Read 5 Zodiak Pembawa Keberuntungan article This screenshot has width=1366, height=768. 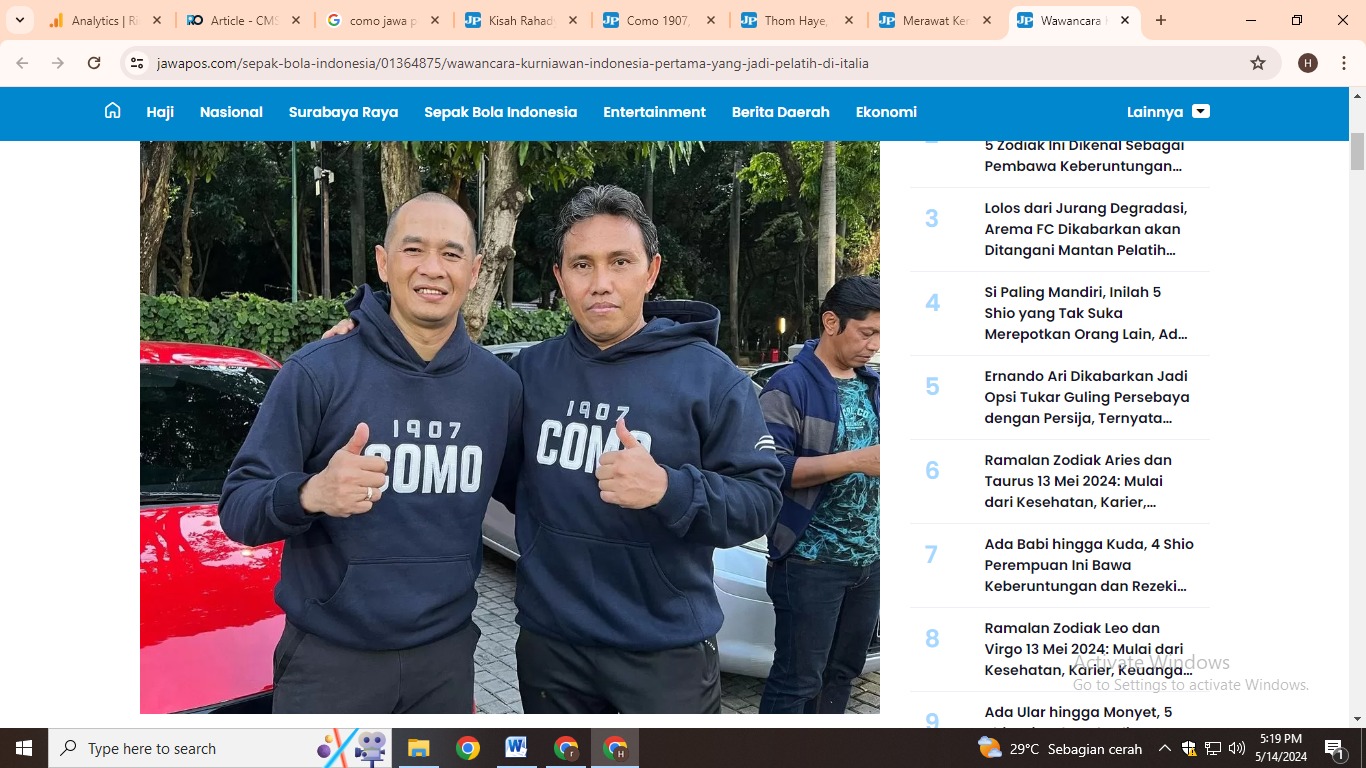1084,156
